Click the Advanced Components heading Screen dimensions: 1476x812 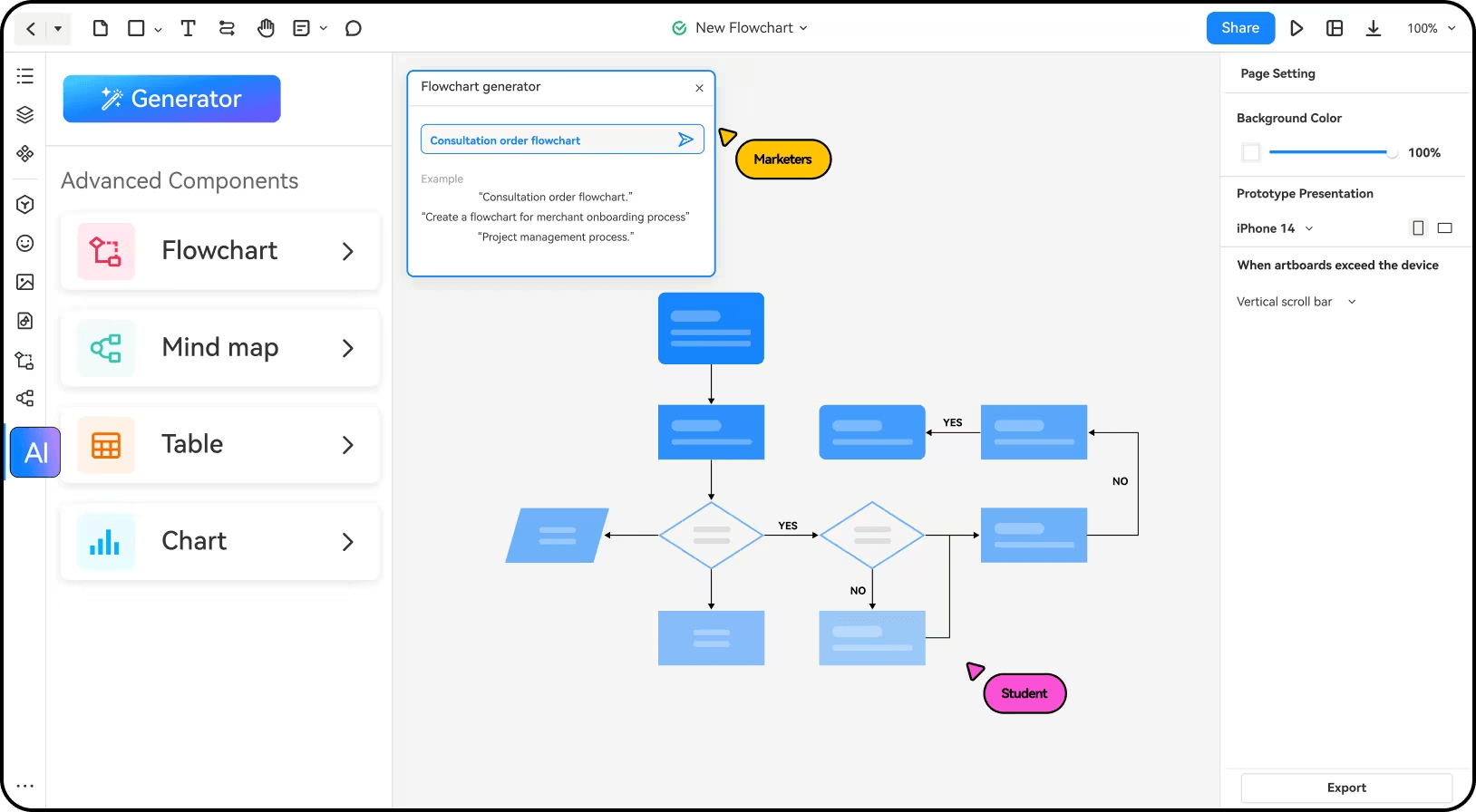pos(180,181)
